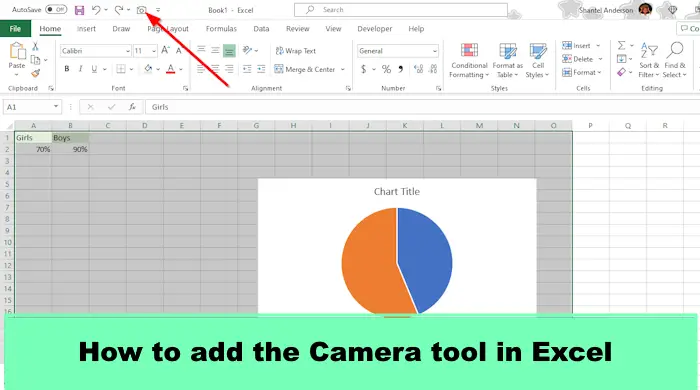The height and width of the screenshot is (390, 700).
Task: Click in the formula bar showing Girls
Action: [x=422, y=107]
